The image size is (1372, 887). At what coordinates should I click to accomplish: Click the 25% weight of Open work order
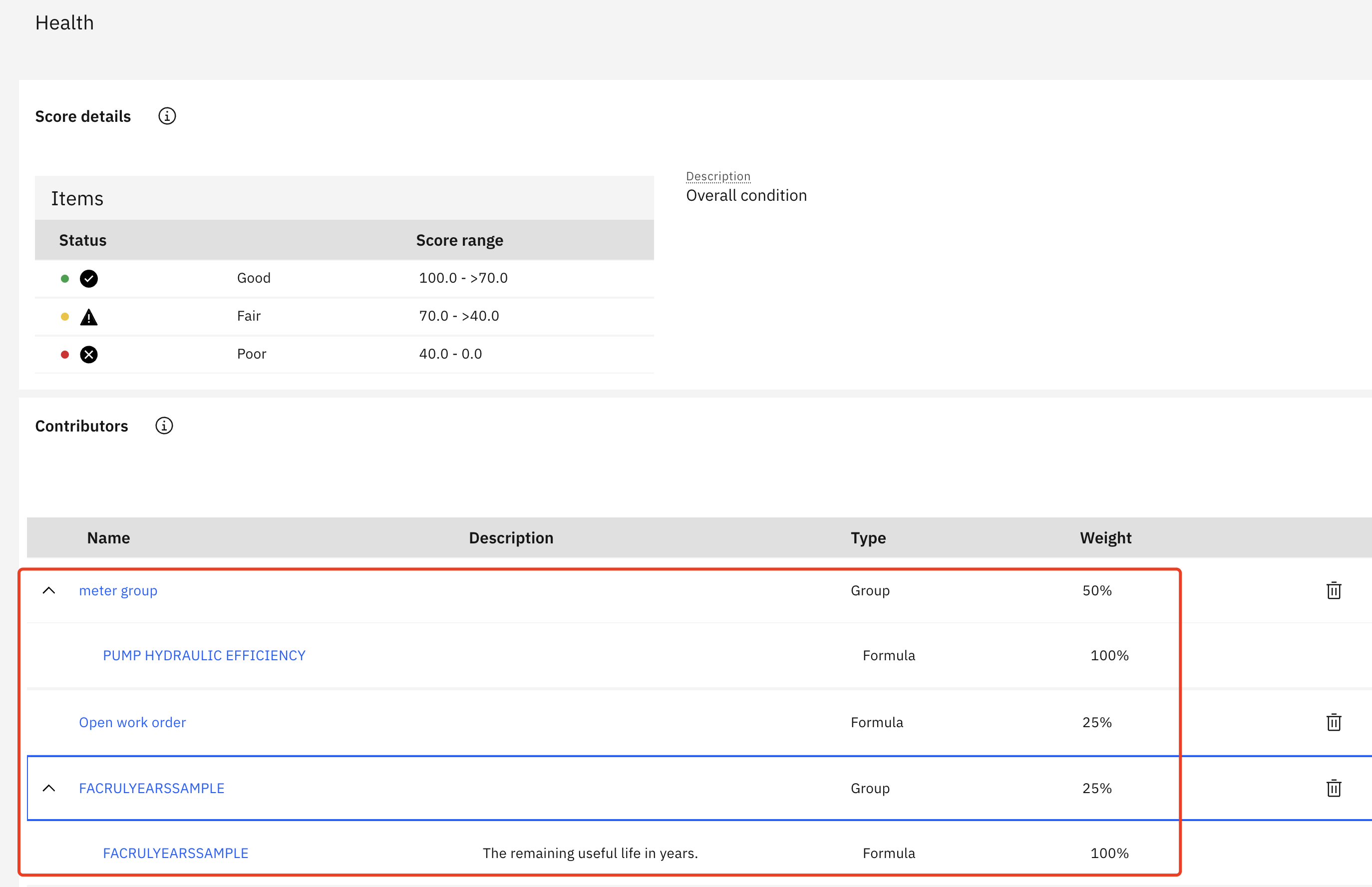click(x=1097, y=722)
